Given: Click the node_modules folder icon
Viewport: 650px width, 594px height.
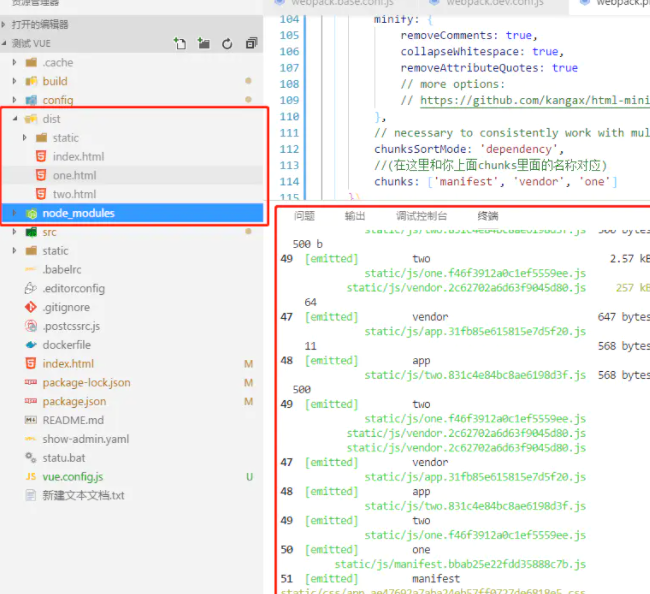Looking at the screenshot, I should 31,213.
